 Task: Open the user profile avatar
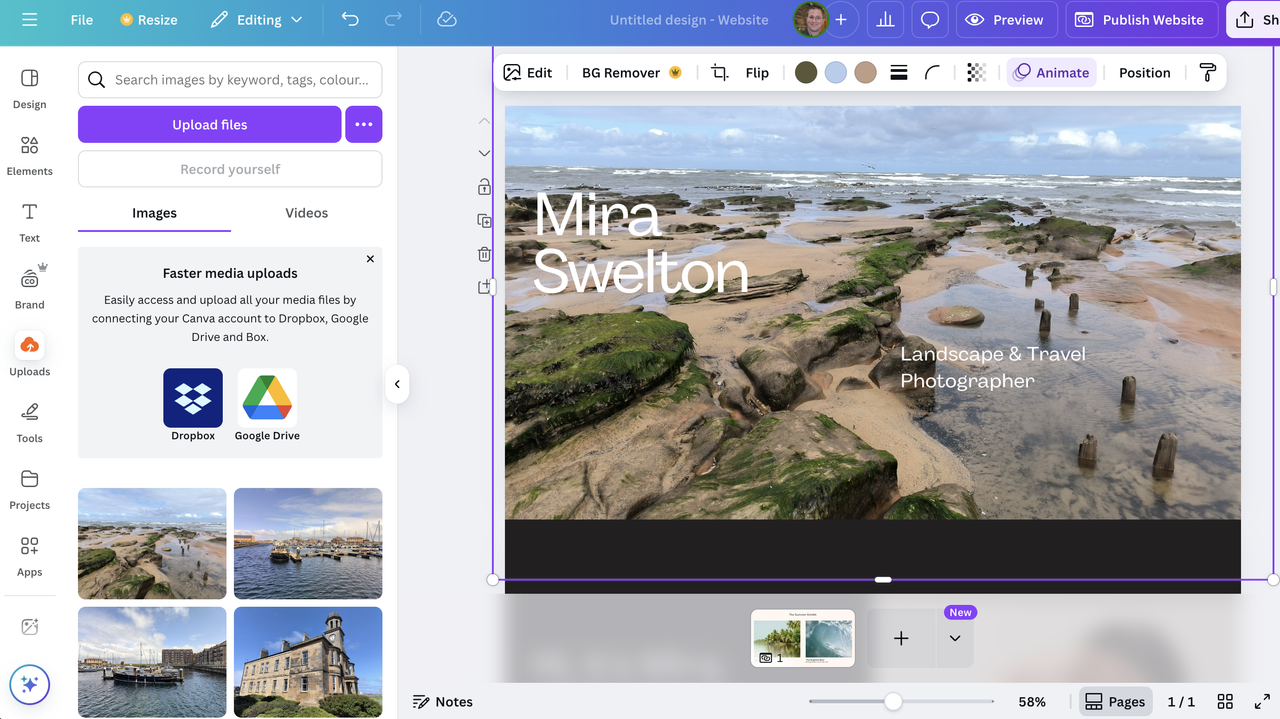pos(810,20)
